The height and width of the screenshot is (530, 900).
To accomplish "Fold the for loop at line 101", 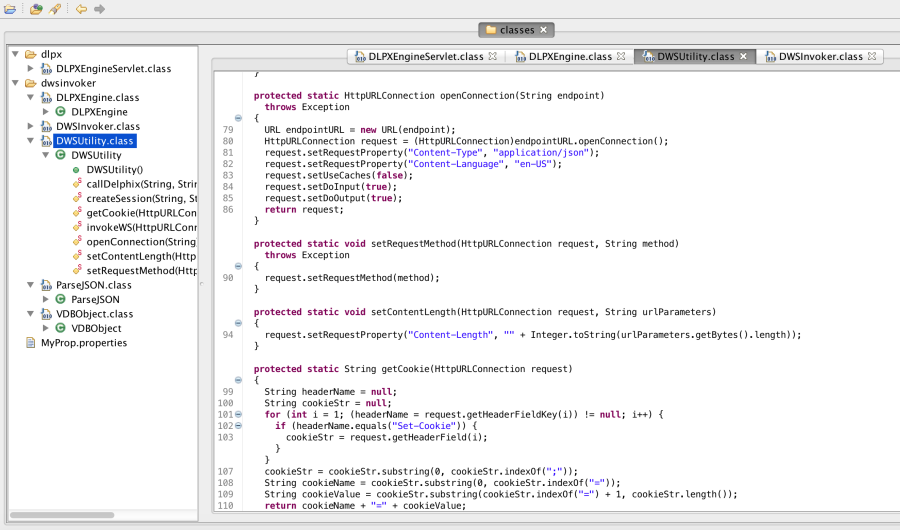I will click(238, 414).
